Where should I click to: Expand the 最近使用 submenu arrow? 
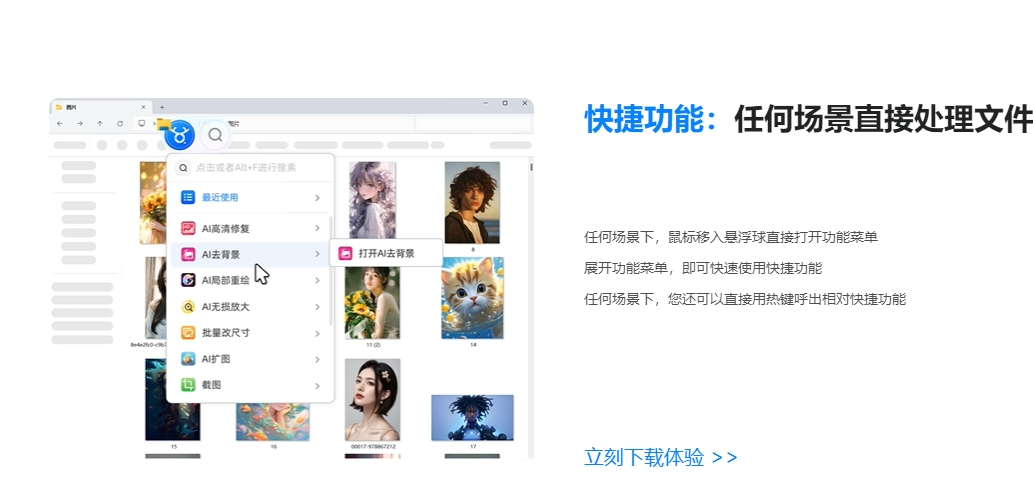coord(317,197)
